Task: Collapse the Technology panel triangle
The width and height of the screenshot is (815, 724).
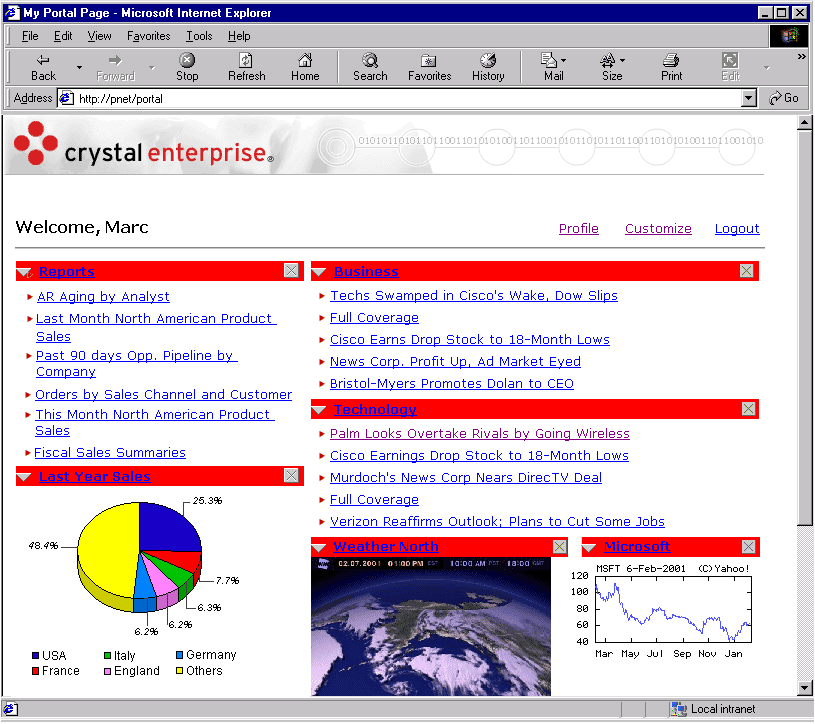Action: tap(319, 410)
